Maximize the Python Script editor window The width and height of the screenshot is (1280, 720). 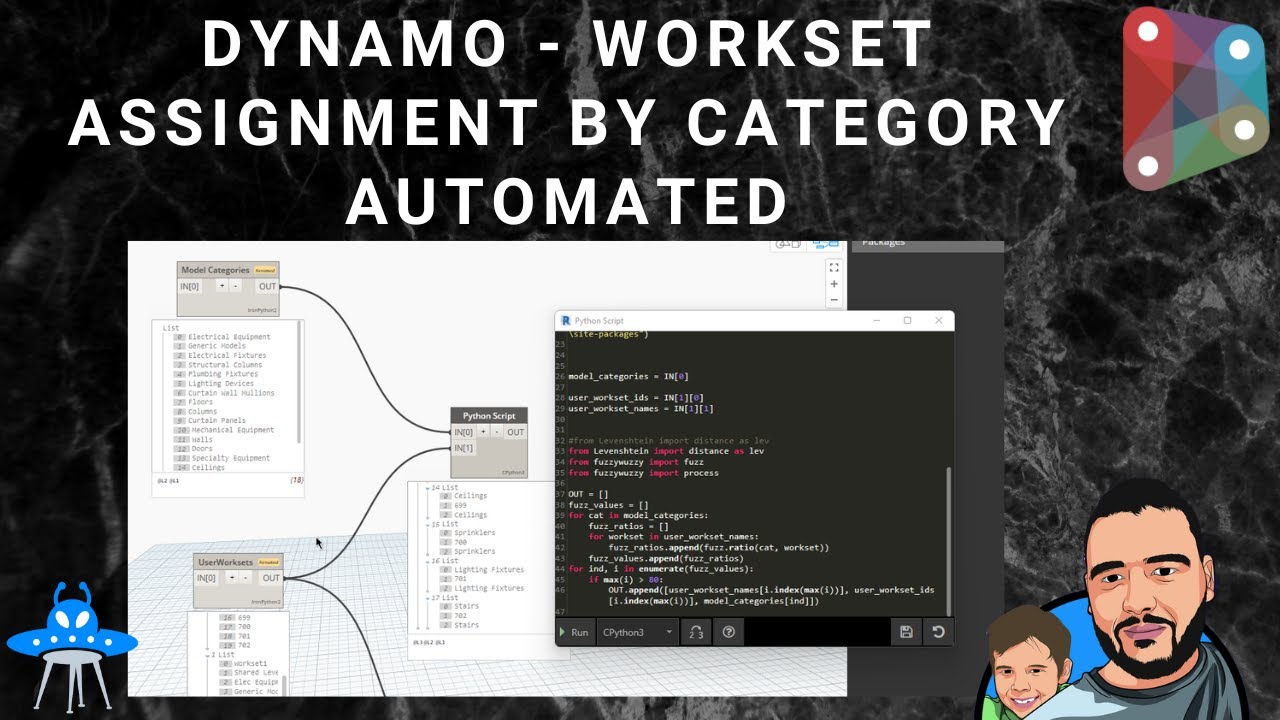tap(907, 321)
